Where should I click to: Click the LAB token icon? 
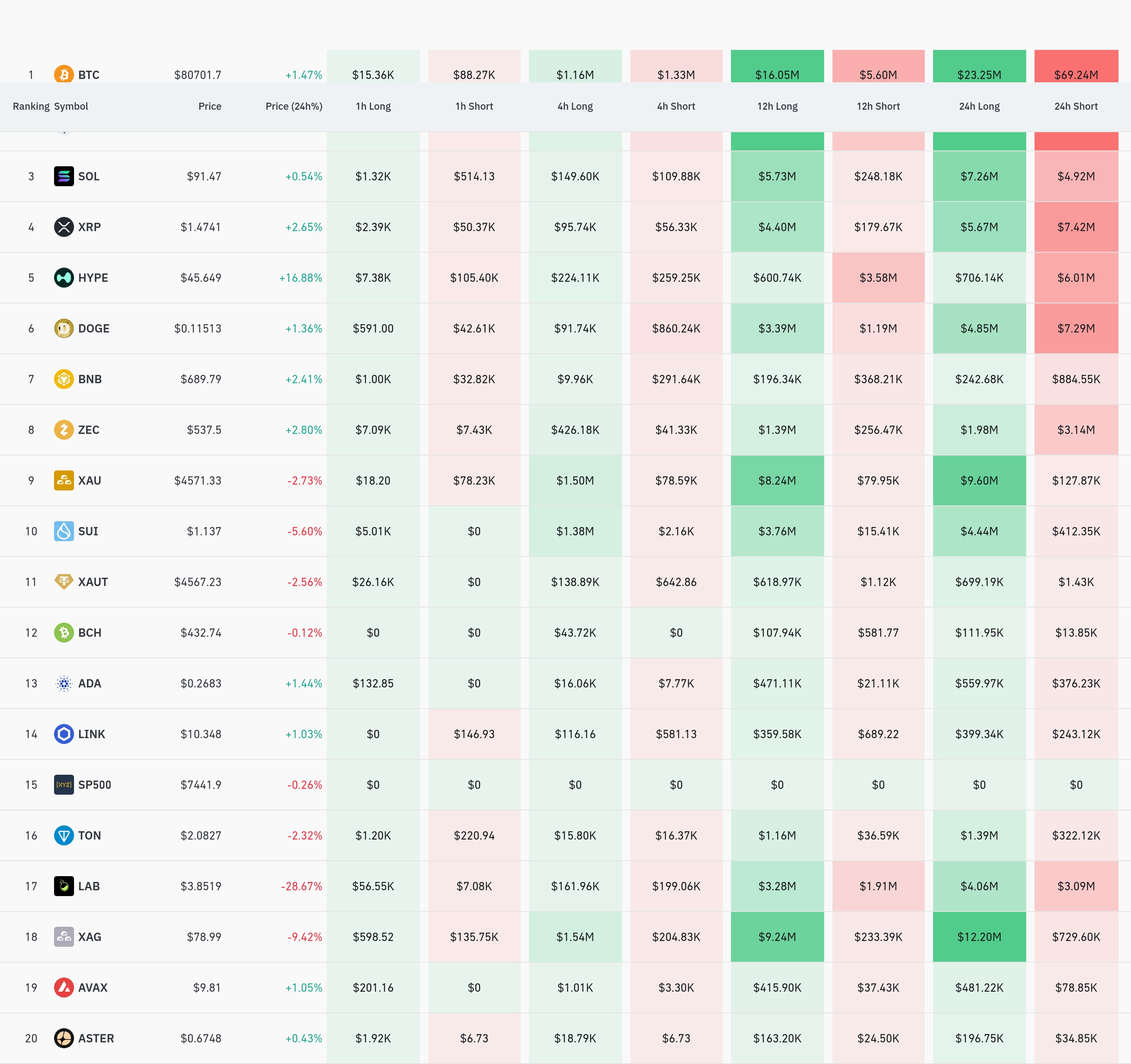[64, 886]
